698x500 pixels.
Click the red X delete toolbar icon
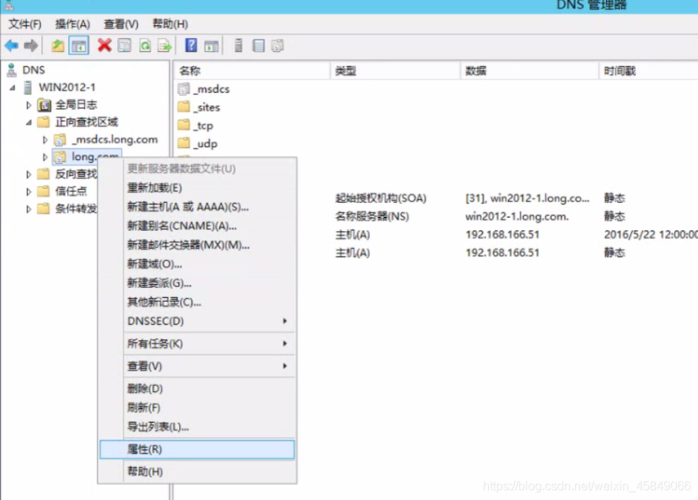[x=105, y=45]
